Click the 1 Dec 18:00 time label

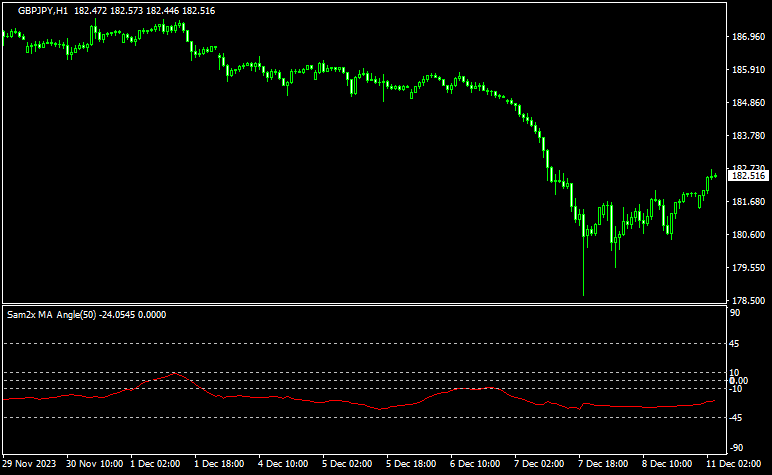[219, 464]
